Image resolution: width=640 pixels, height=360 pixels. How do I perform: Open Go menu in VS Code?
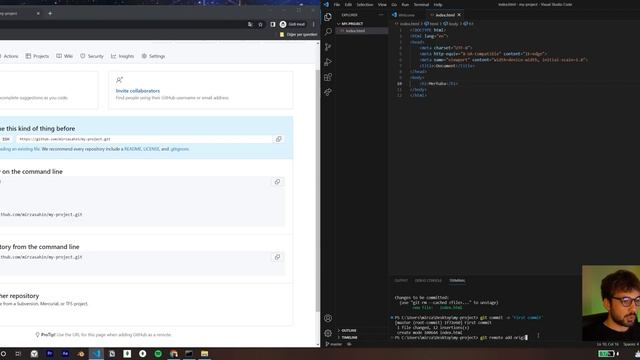click(x=394, y=4)
